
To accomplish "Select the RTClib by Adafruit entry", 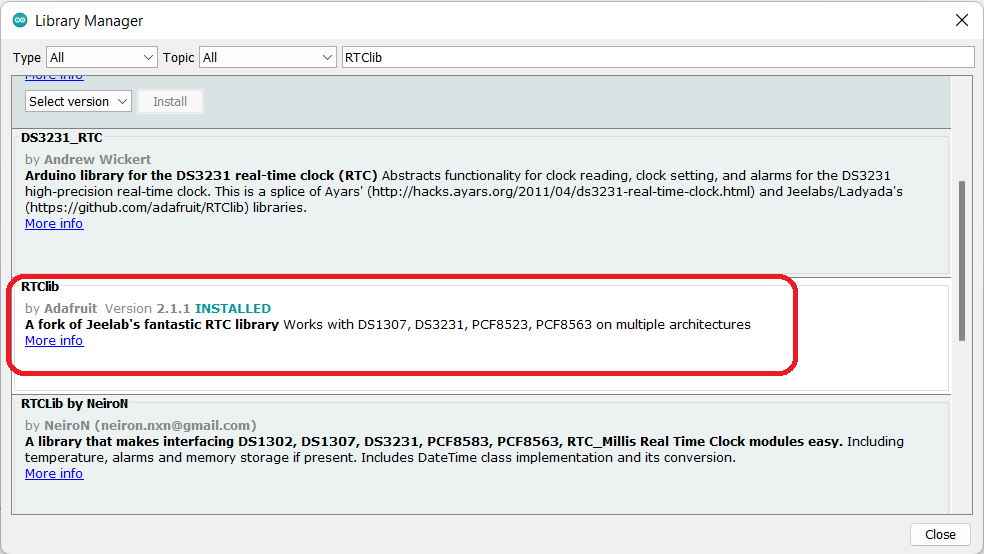I will point(481,336).
